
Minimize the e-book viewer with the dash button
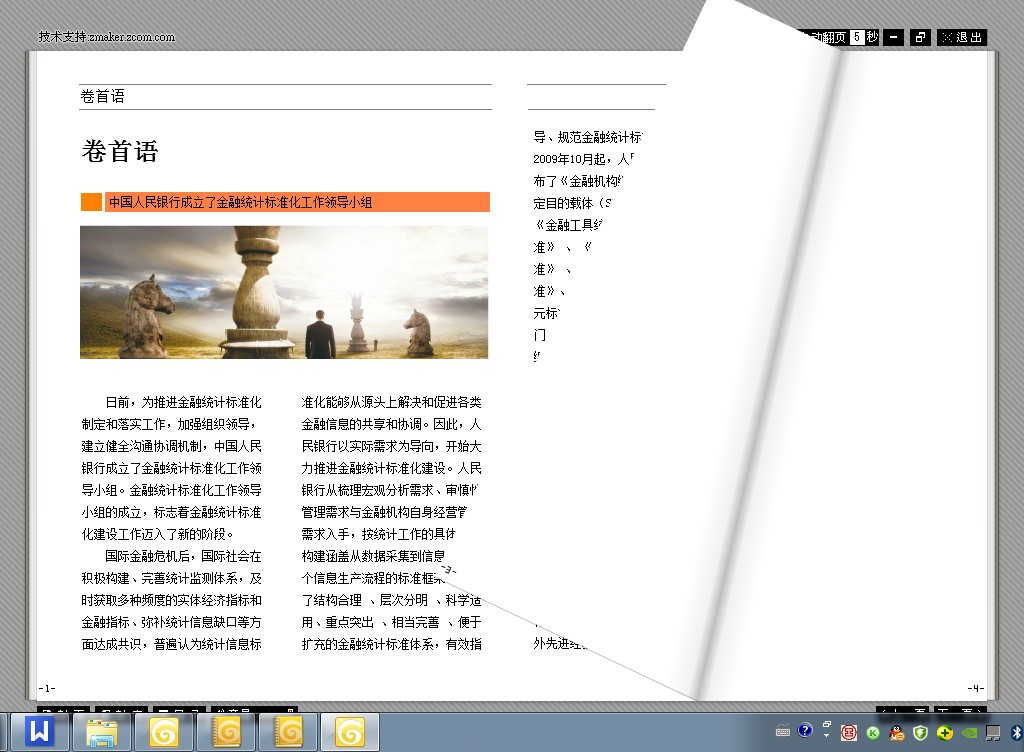pos(893,38)
